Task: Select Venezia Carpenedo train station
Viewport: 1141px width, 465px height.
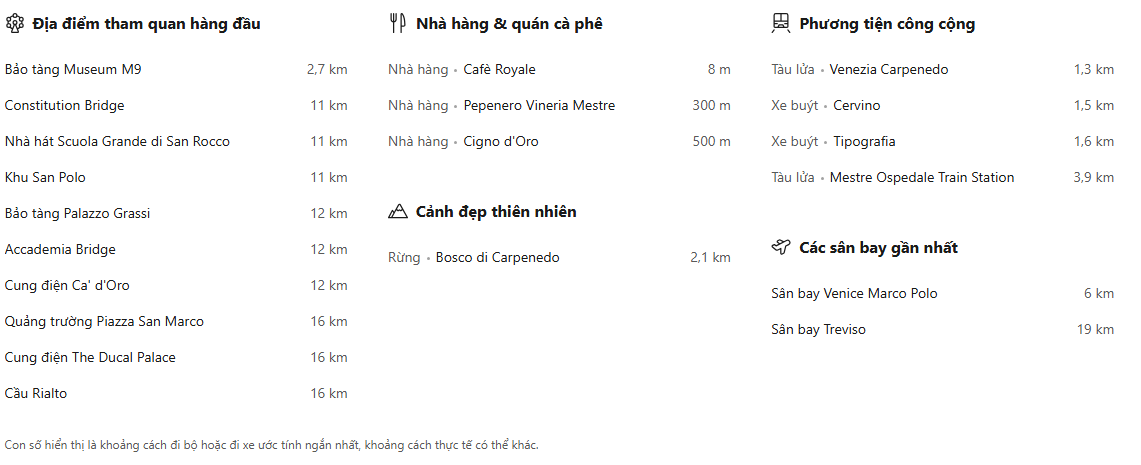Action: coord(889,70)
